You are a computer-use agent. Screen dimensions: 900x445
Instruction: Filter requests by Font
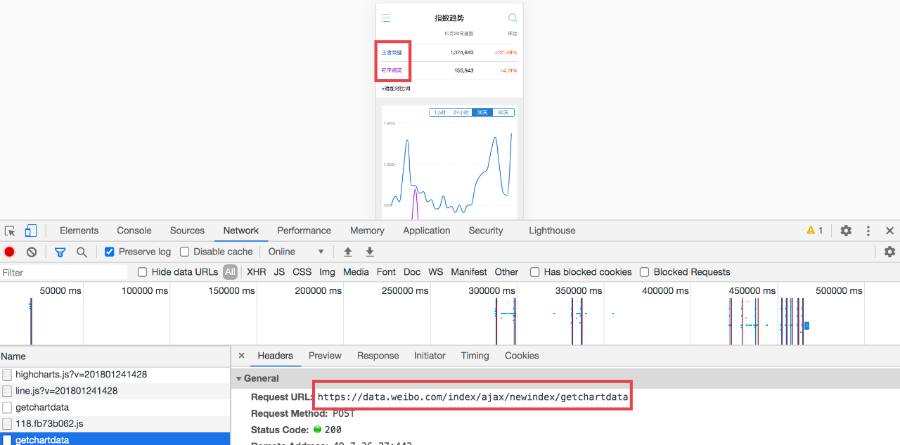[386, 272]
